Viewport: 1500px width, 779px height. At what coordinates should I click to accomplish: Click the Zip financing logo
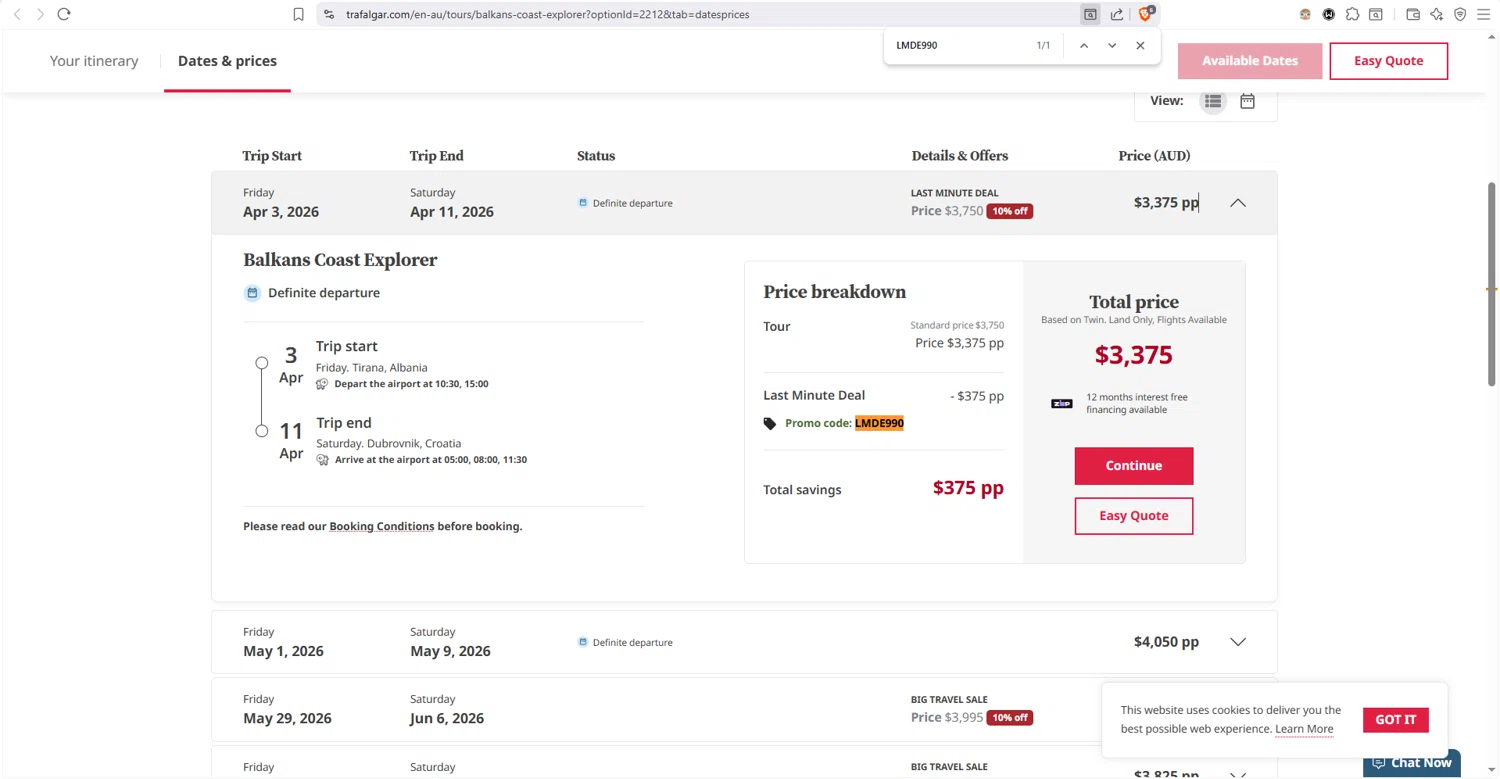pos(1062,404)
